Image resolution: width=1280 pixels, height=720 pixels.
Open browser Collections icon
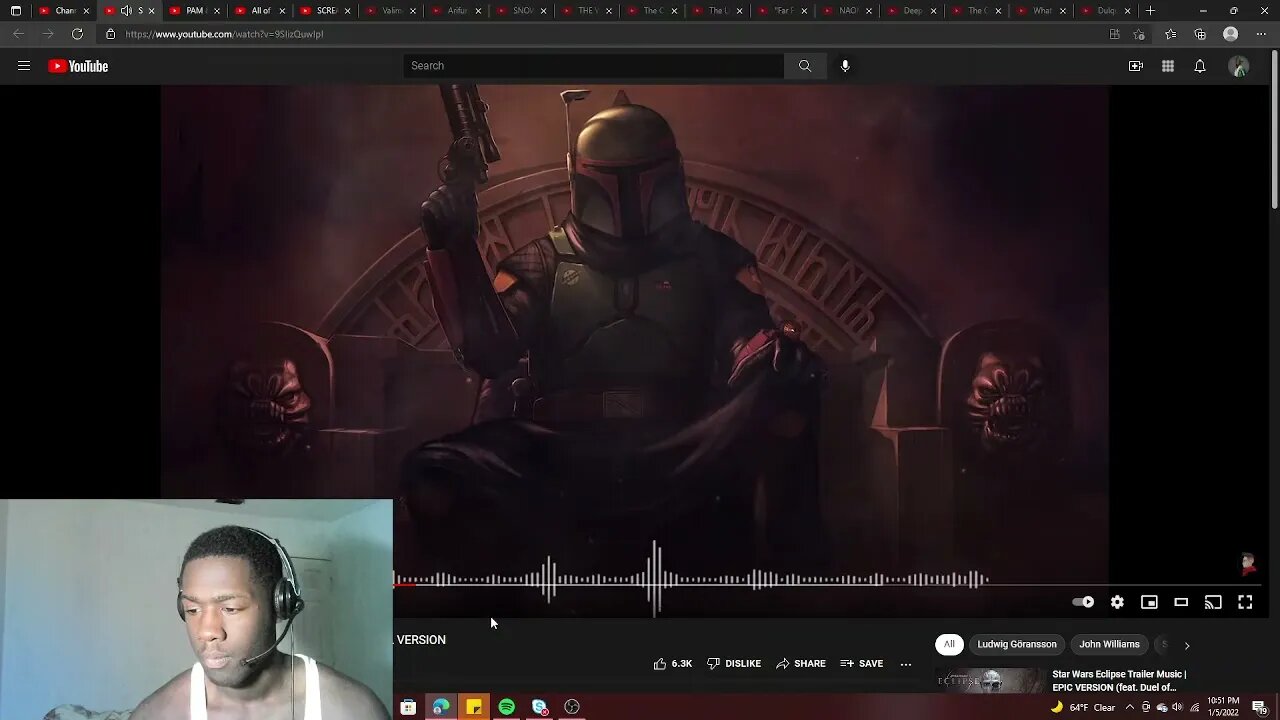pos(1200,34)
